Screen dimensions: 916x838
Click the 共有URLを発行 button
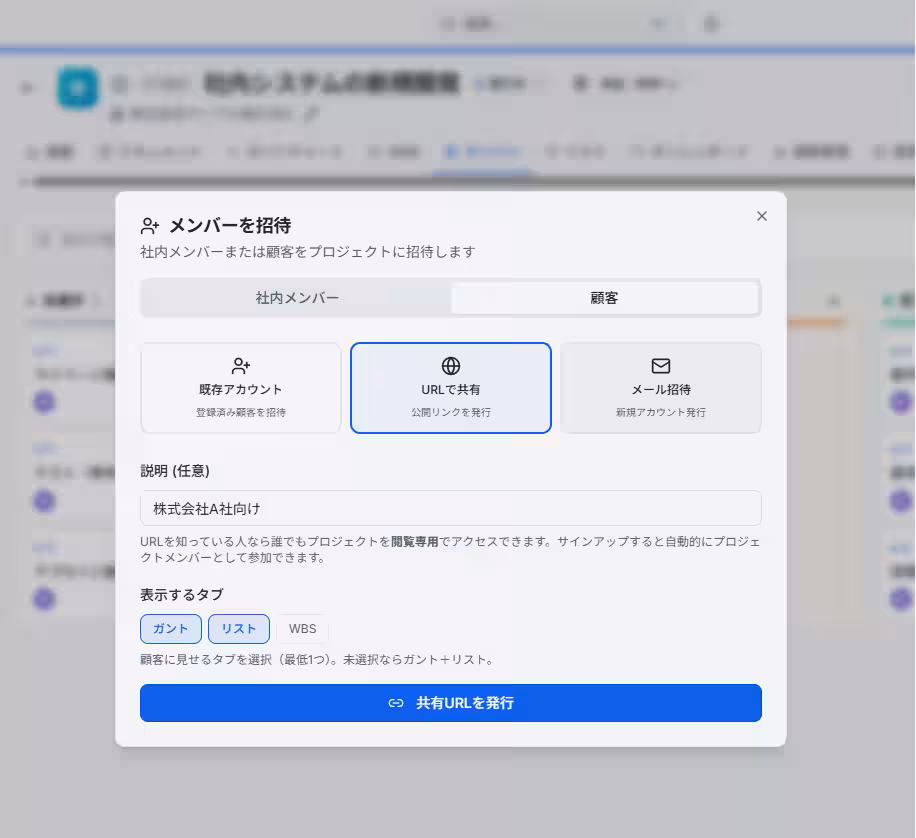(450, 703)
